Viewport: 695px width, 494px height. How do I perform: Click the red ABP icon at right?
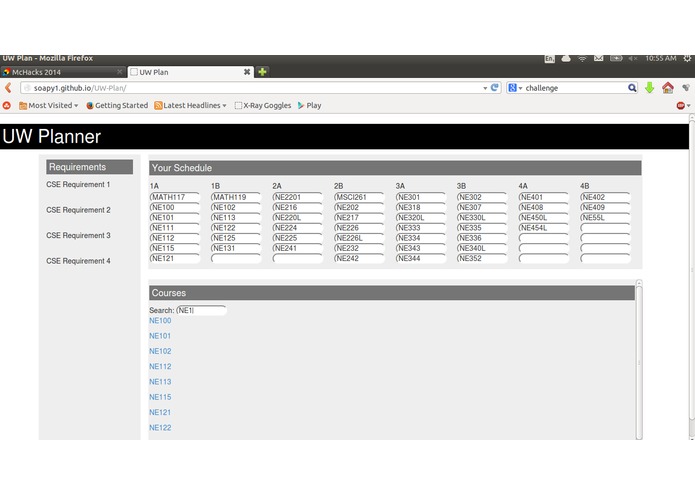tap(680, 105)
